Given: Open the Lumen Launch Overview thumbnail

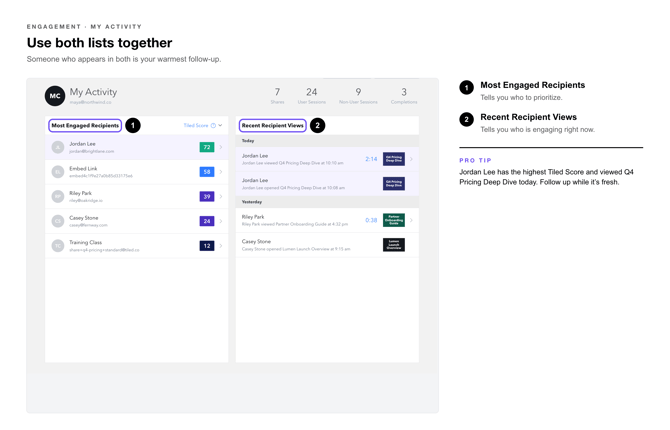Looking at the screenshot, I should [x=394, y=245].
